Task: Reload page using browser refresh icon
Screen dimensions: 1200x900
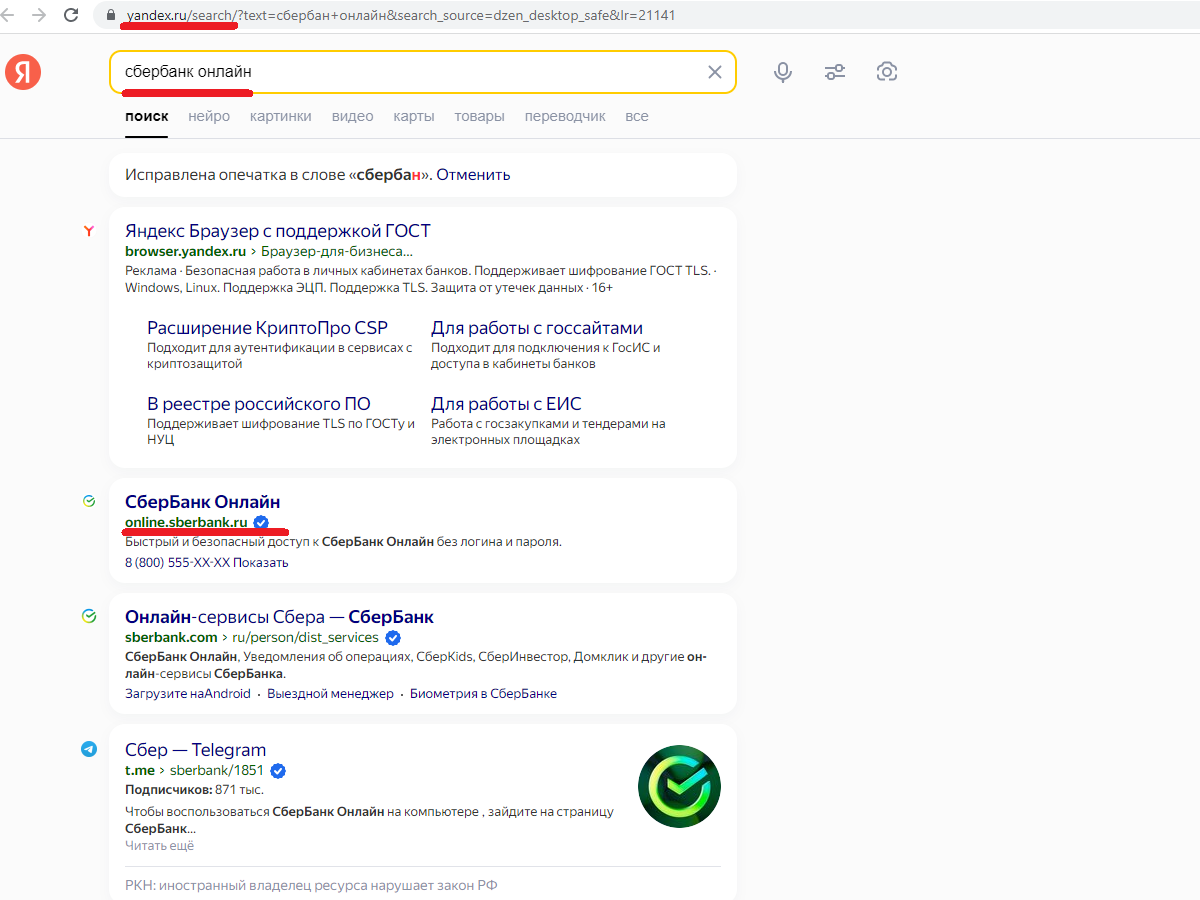Action: click(71, 15)
